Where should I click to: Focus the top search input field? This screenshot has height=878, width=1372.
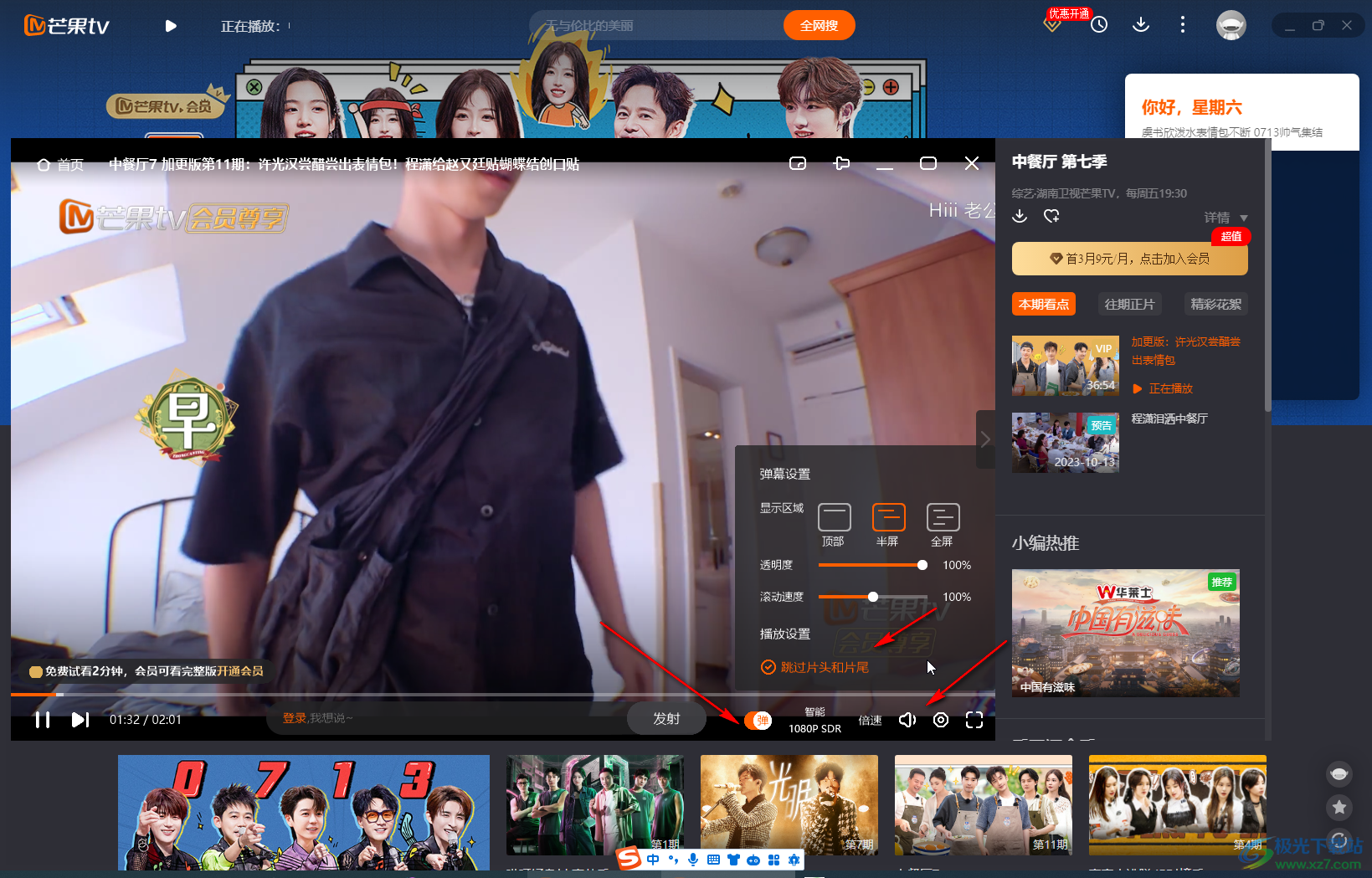click(x=658, y=25)
